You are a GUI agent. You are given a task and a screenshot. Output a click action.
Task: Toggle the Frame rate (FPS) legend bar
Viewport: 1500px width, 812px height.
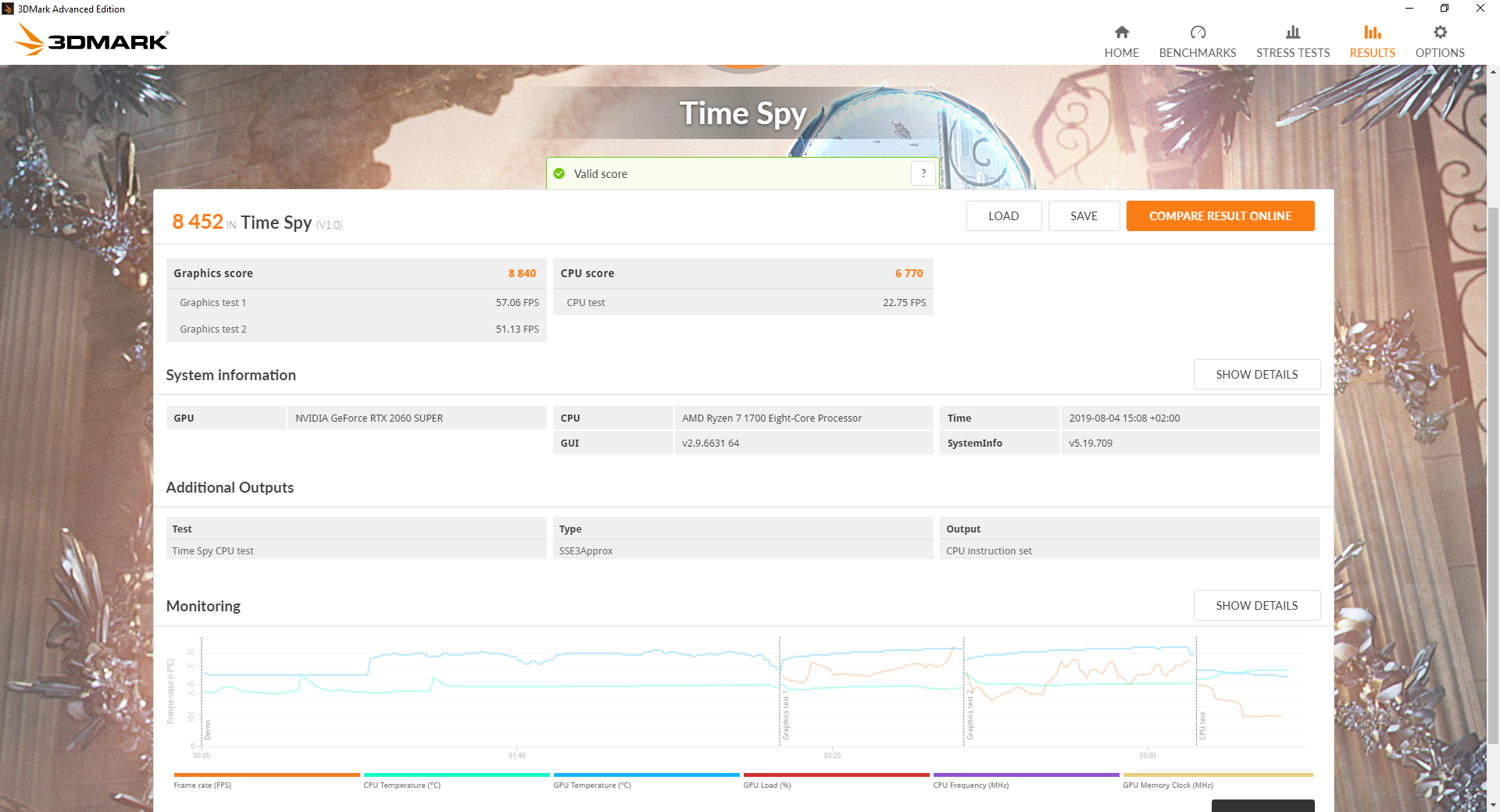point(266,775)
